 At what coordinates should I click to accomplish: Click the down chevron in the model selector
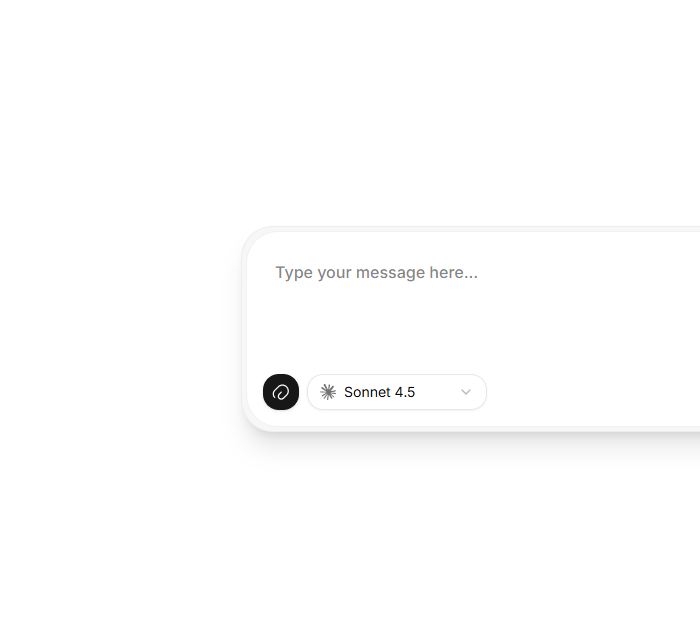tap(466, 392)
